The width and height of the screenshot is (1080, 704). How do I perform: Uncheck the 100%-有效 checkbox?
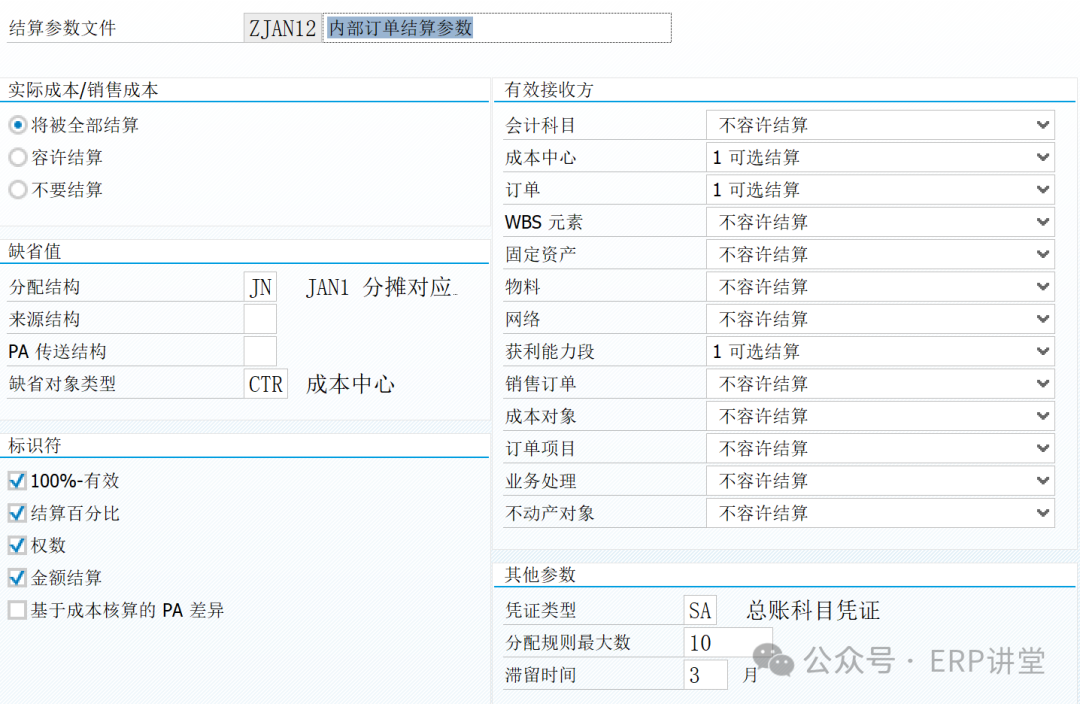pyautogui.click(x=17, y=481)
